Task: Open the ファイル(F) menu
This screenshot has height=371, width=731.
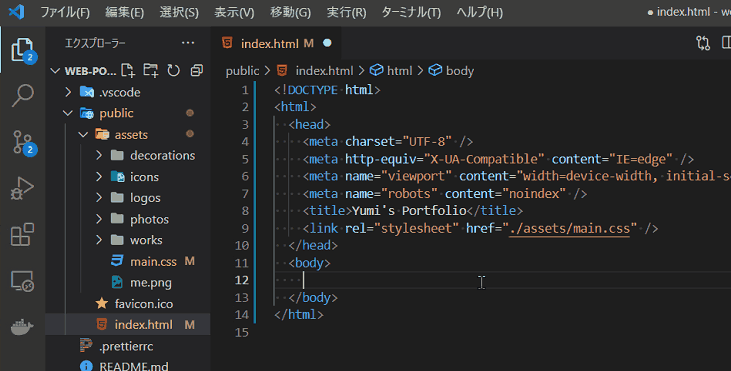Action: tap(65, 12)
